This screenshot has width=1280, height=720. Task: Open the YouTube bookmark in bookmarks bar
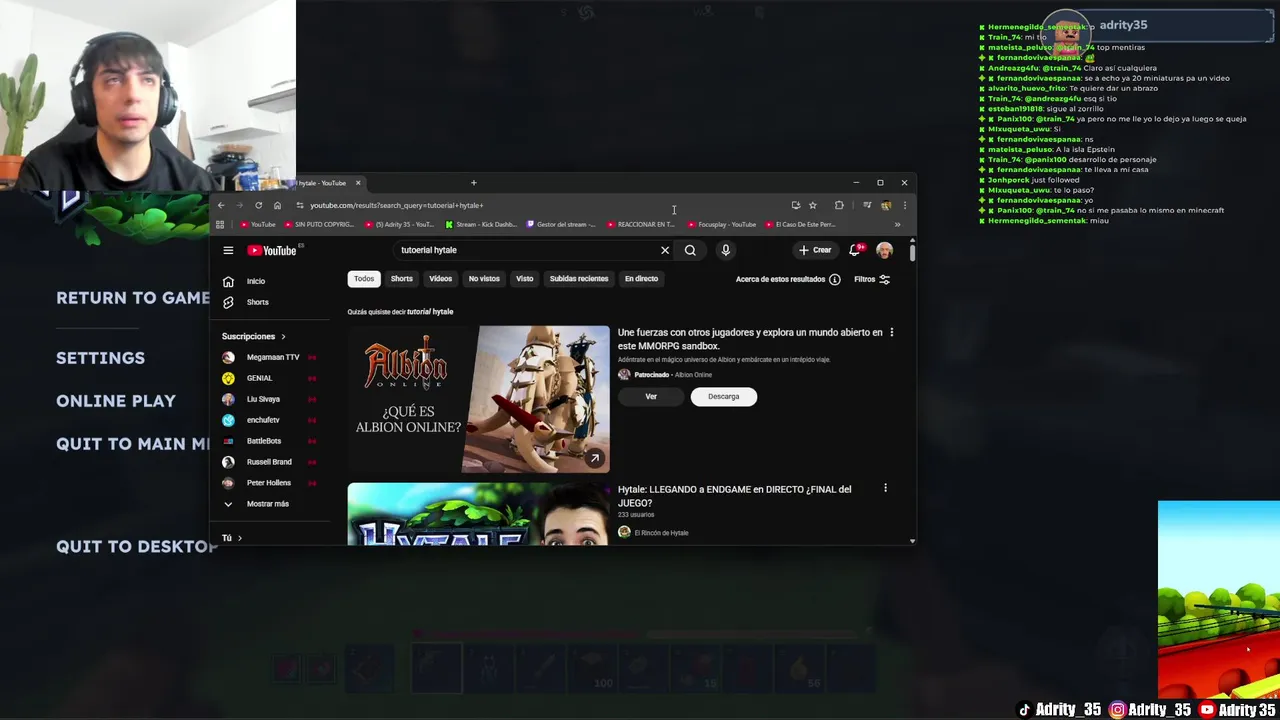258,224
